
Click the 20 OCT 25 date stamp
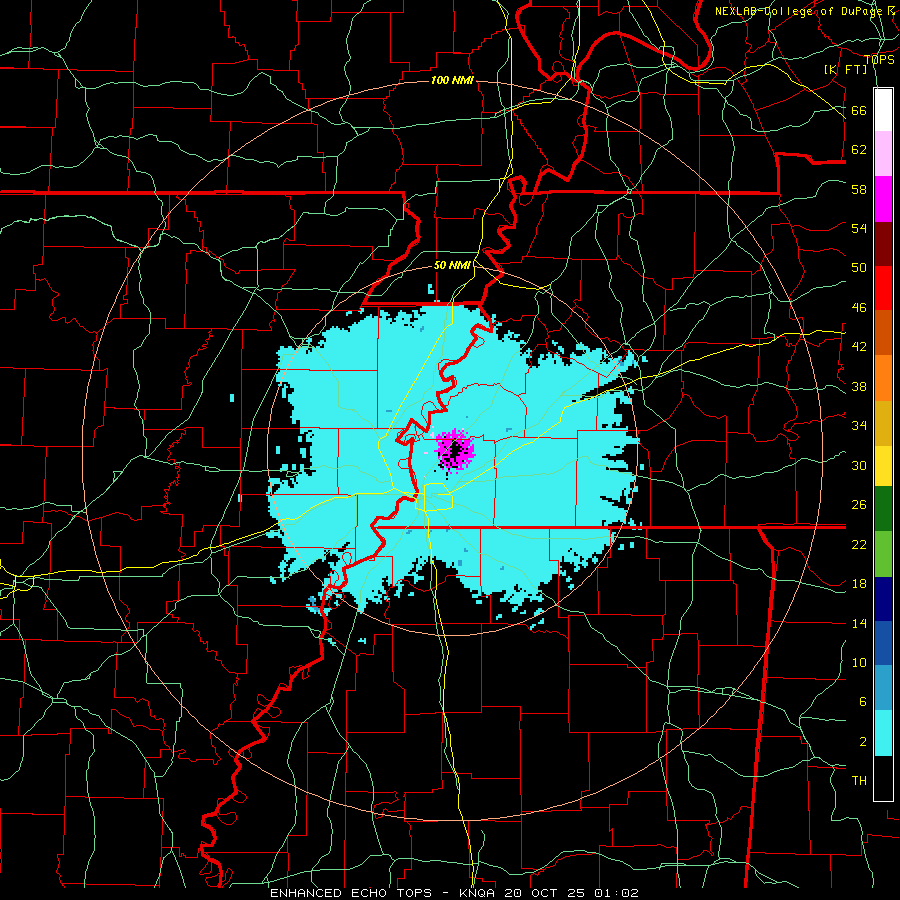tap(546, 893)
